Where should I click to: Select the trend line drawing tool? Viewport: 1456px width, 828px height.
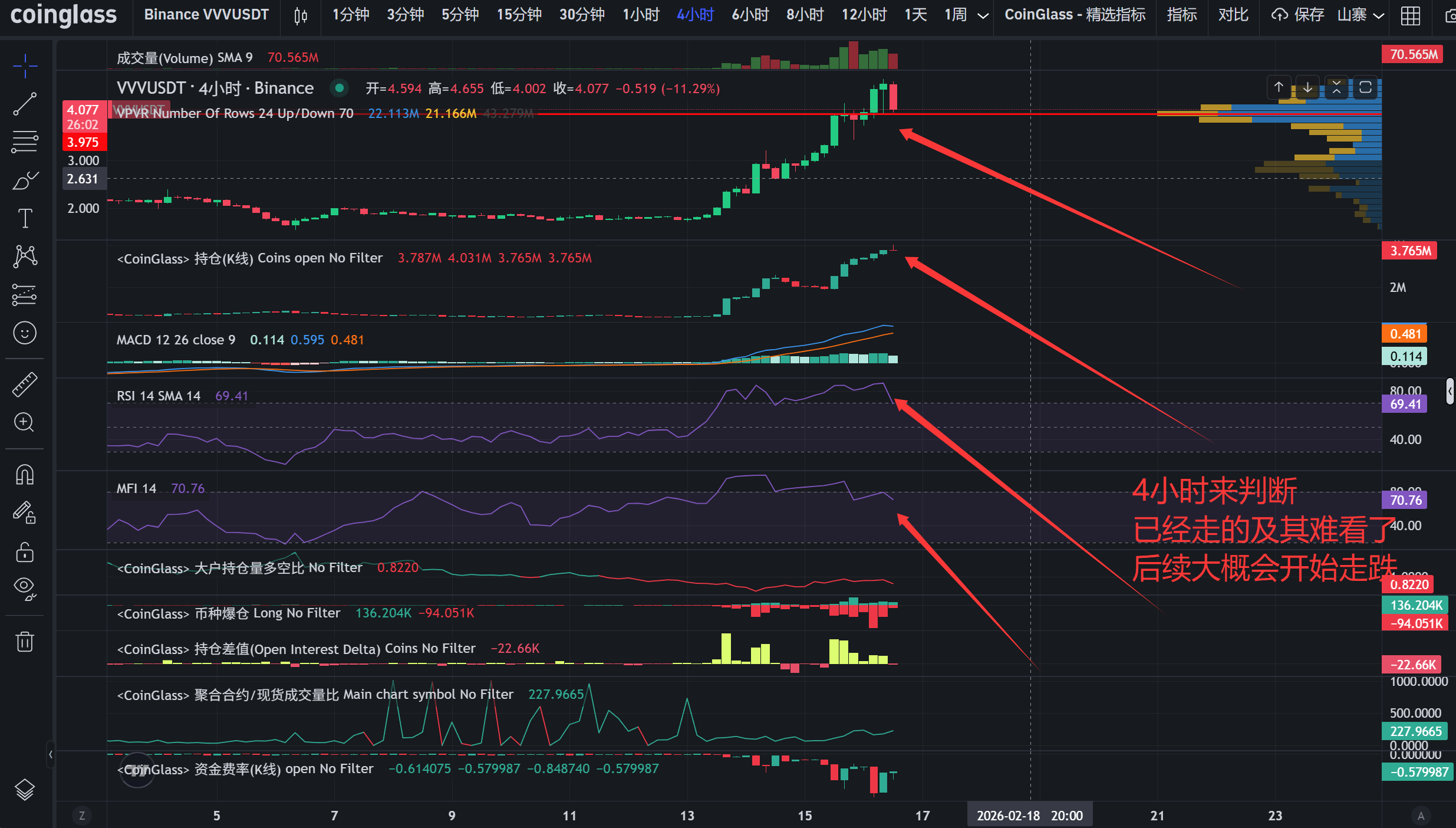[x=25, y=104]
